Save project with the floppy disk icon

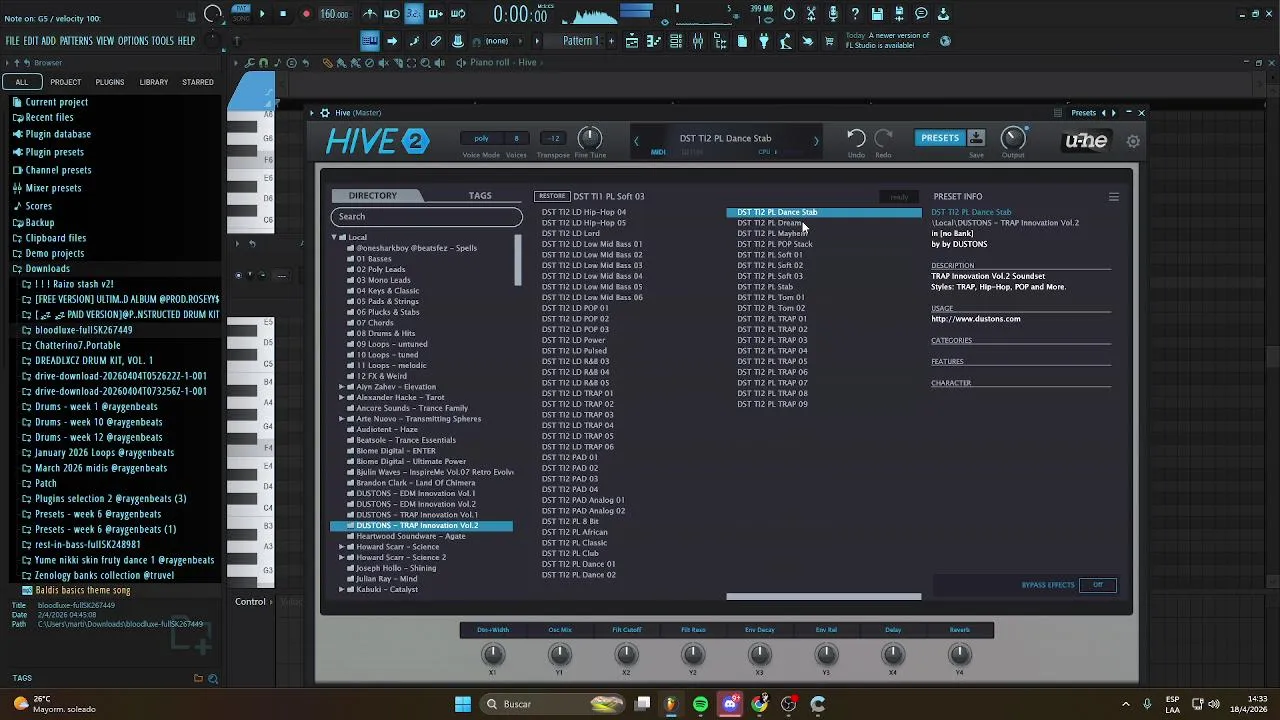click(877, 14)
